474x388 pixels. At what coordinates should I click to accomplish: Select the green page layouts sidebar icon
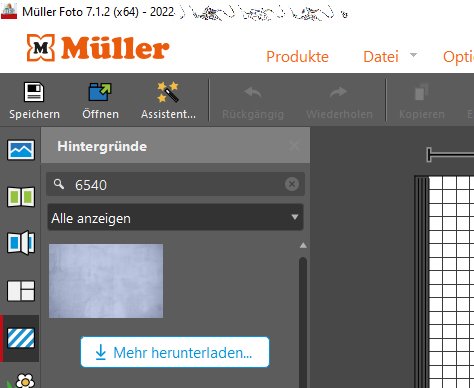coord(21,197)
